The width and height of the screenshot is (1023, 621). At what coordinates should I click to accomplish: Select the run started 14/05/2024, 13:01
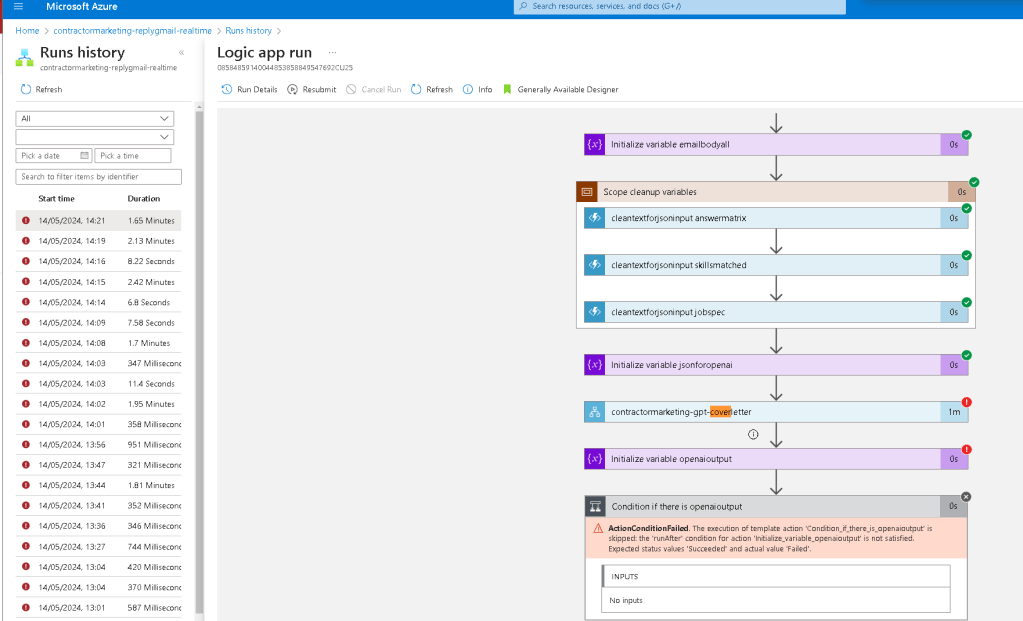pos(99,607)
